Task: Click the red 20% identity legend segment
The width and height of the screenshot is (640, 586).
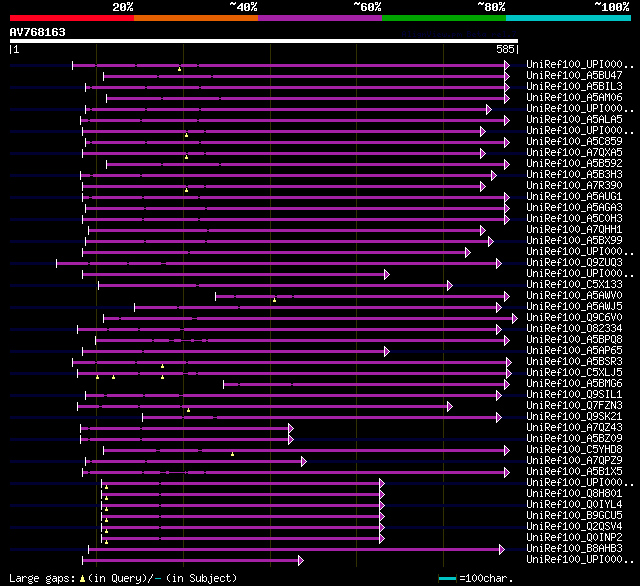Action: [72, 18]
